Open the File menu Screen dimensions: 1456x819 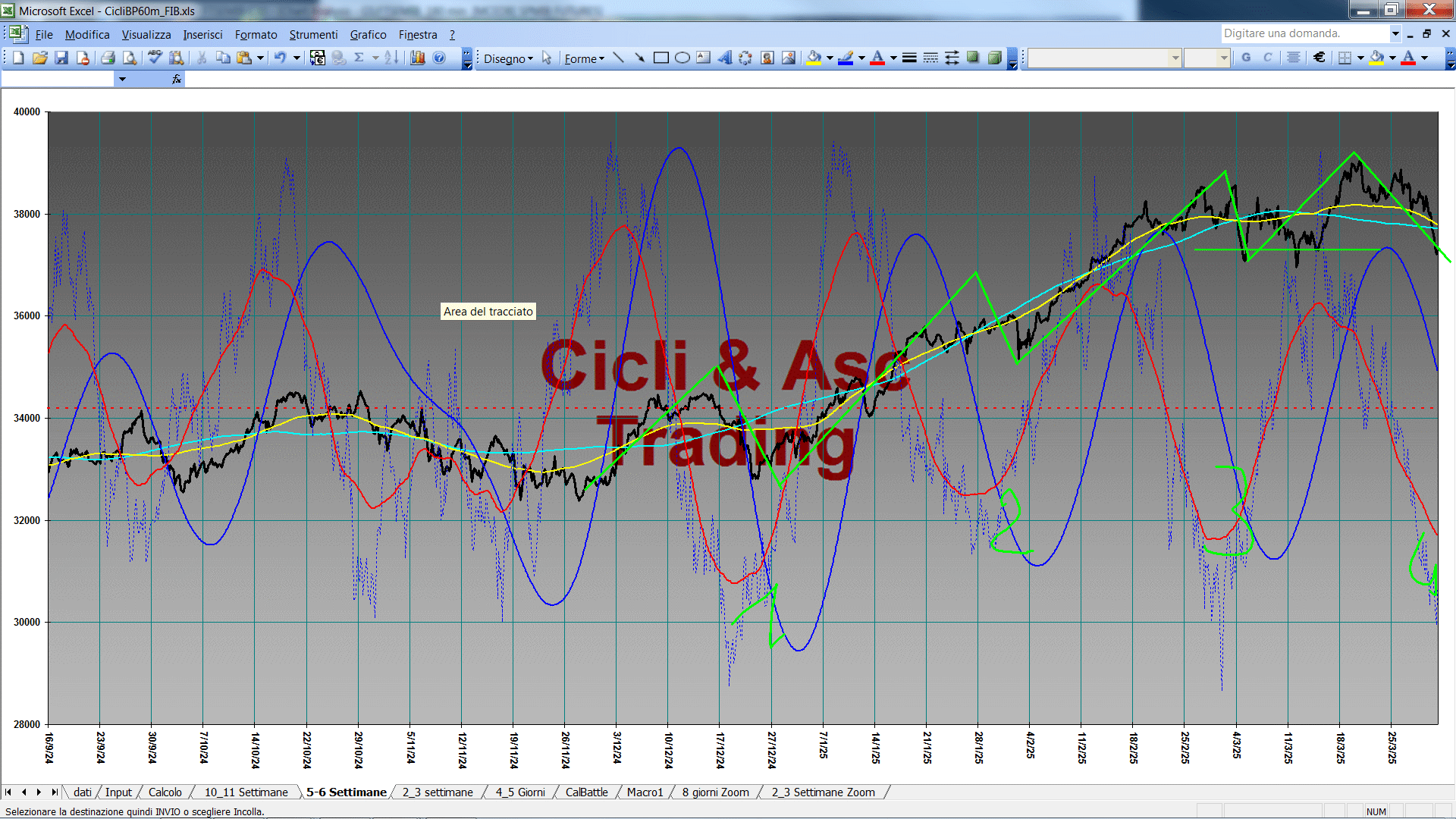click(44, 35)
